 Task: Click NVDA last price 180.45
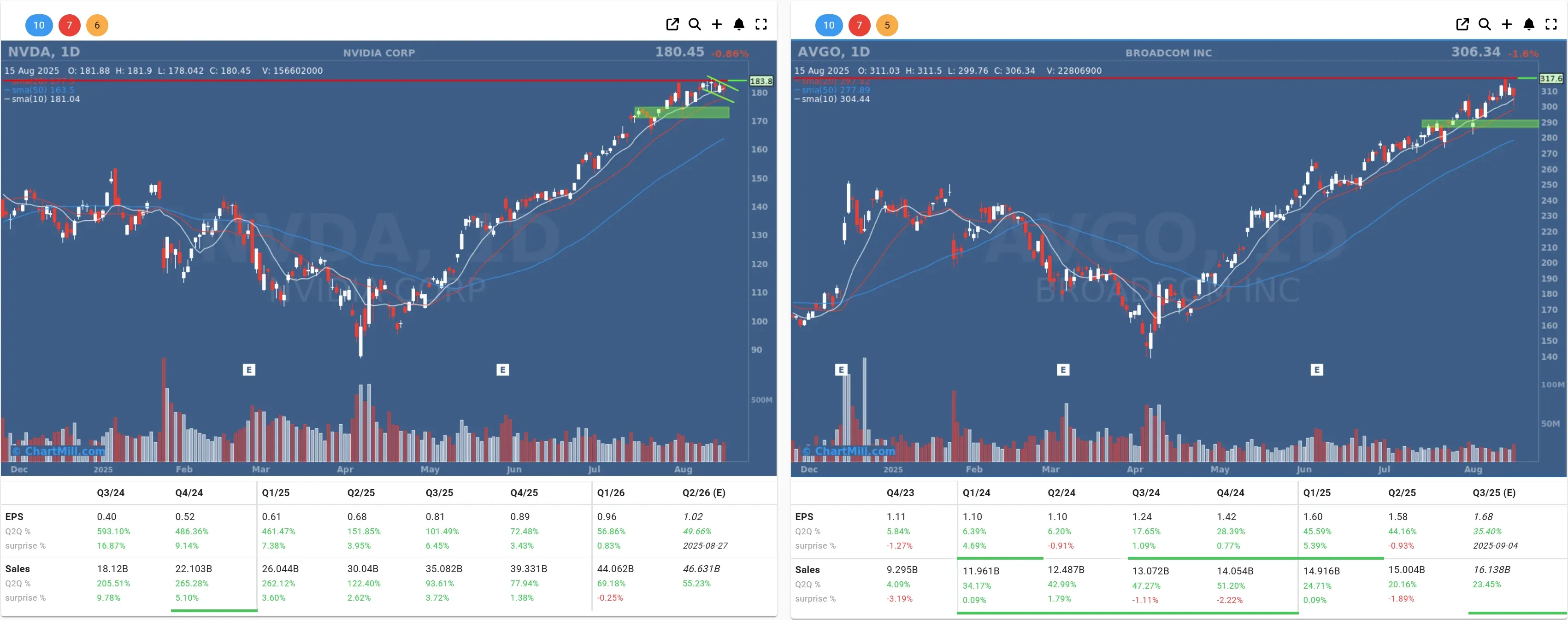[679, 52]
